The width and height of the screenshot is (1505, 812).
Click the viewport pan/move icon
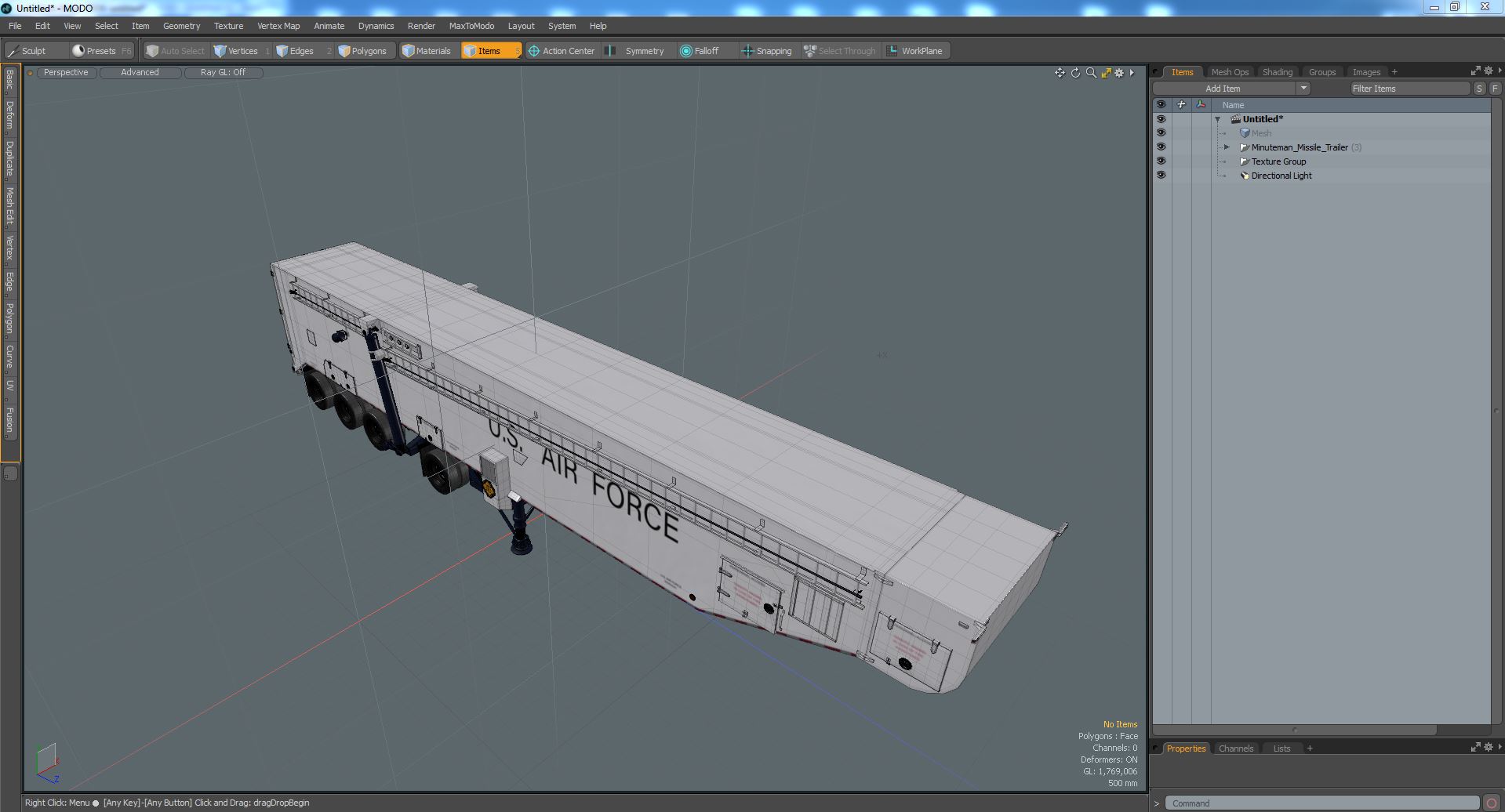pos(1060,73)
